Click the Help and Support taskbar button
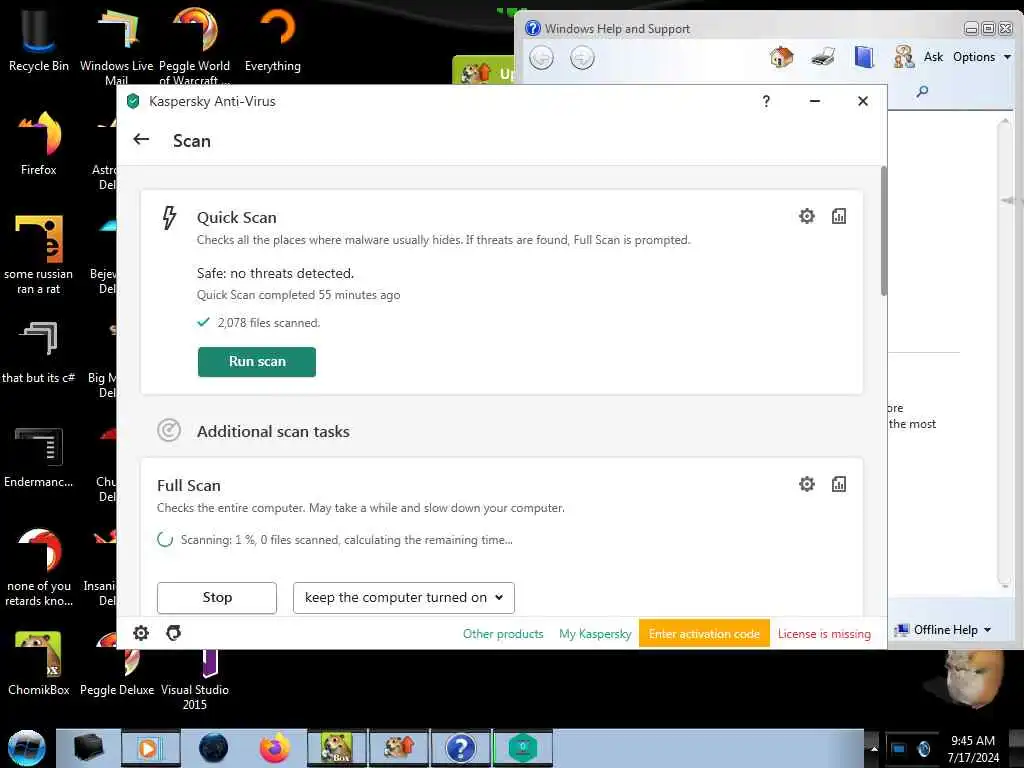The height and width of the screenshot is (768, 1024). click(x=460, y=748)
